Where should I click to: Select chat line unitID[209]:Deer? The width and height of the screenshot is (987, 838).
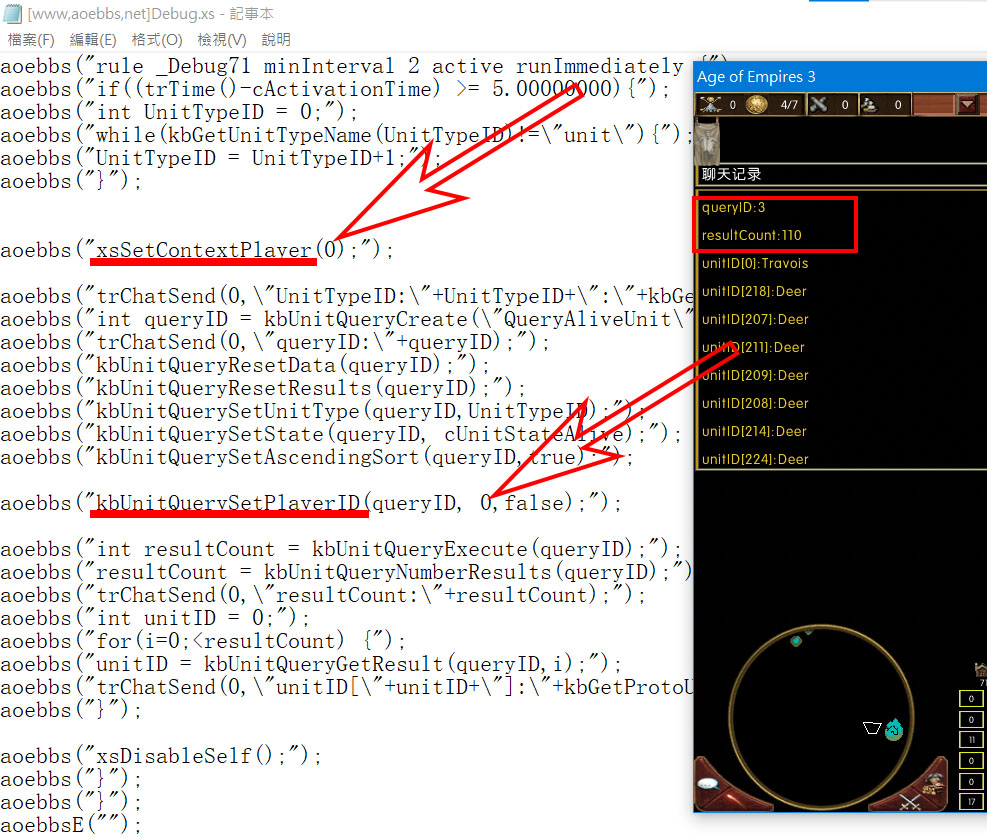coord(755,375)
